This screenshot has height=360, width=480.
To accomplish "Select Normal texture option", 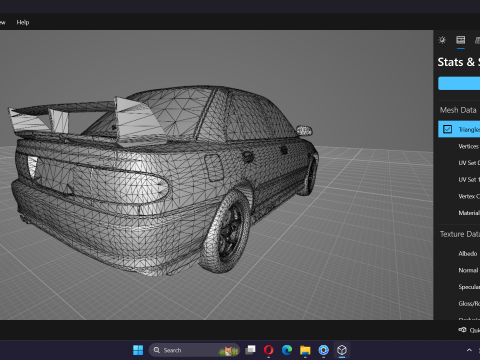I will pos(468,270).
